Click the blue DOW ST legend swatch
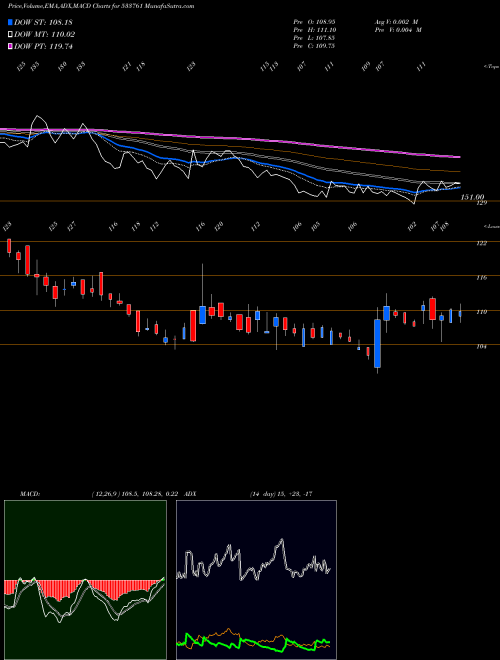Image resolution: width=500 pixels, height=660 pixels. coord(10,22)
